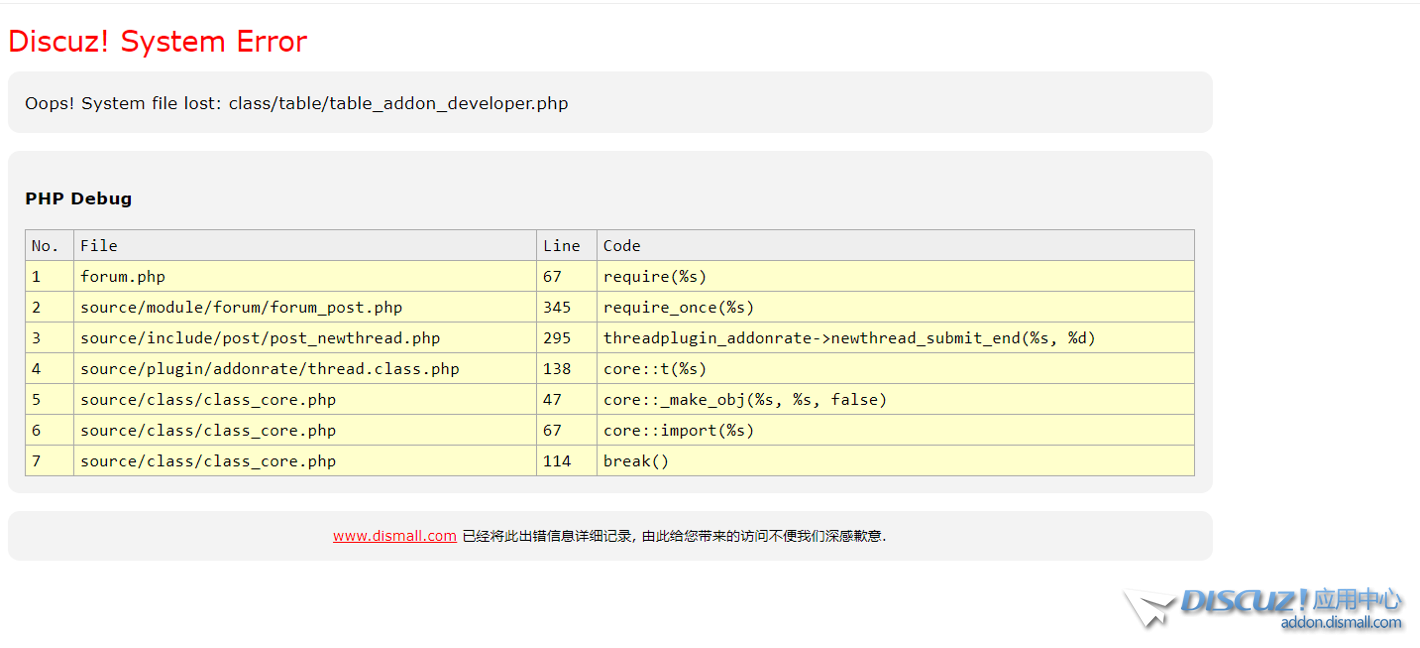Click the PHP Debug section title
The image size is (1420, 648).
pos(78,198)
